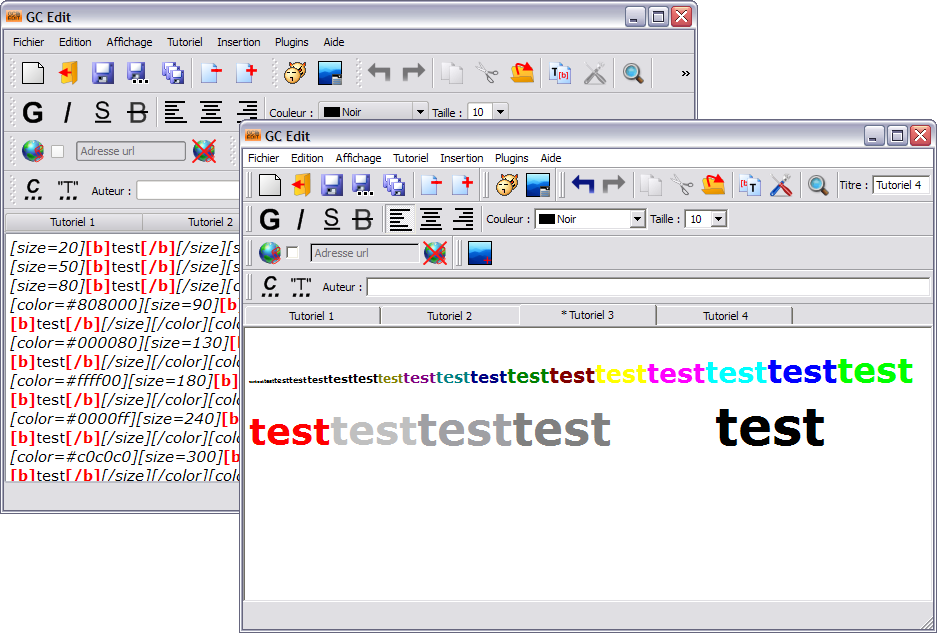Image resolution: width=937 pixels, height=633 pixels.
Task: Click Copy icon in front window
Action: tap(651, 185)
